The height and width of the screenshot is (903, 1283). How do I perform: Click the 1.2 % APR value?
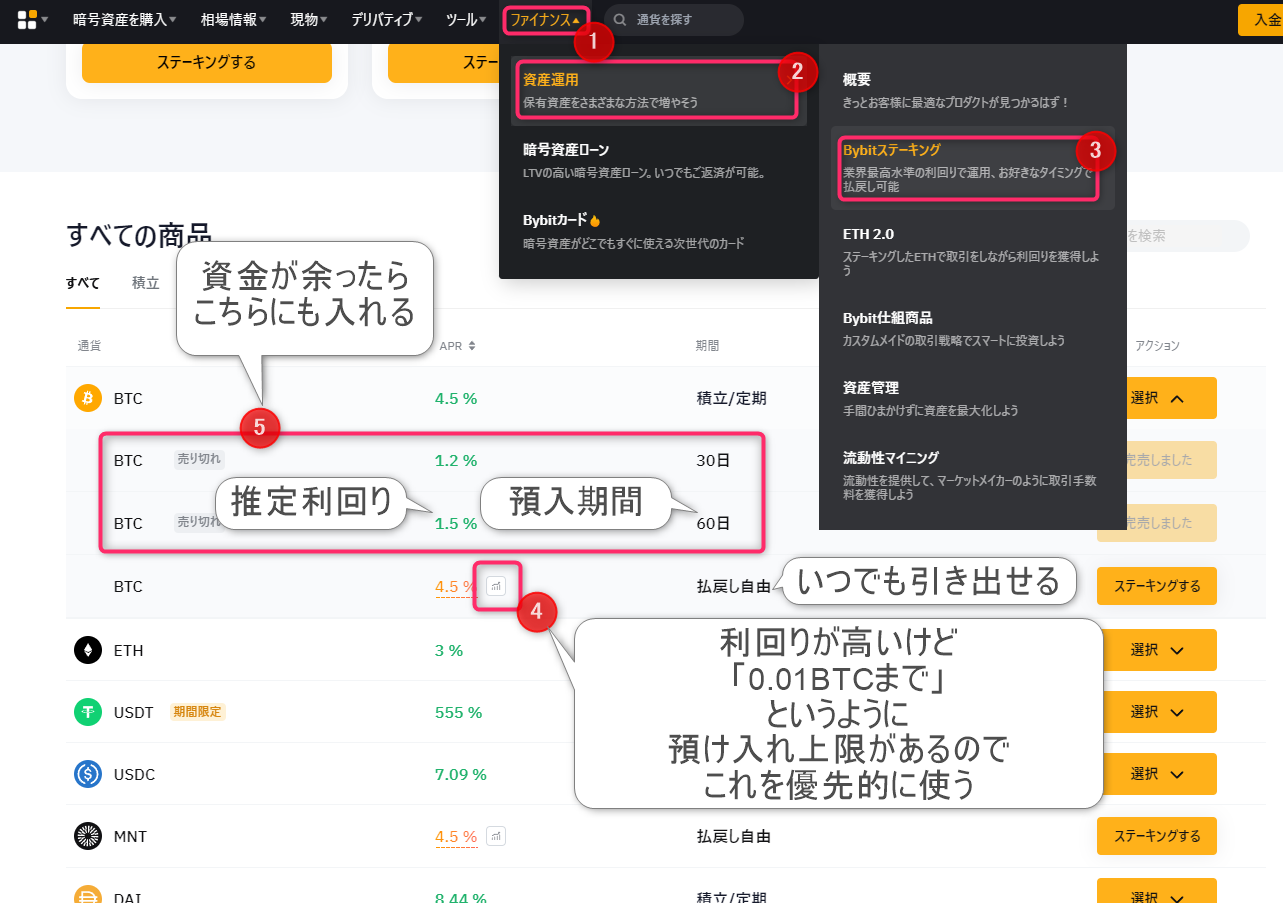pyautogui.click(x=456, y=461)
